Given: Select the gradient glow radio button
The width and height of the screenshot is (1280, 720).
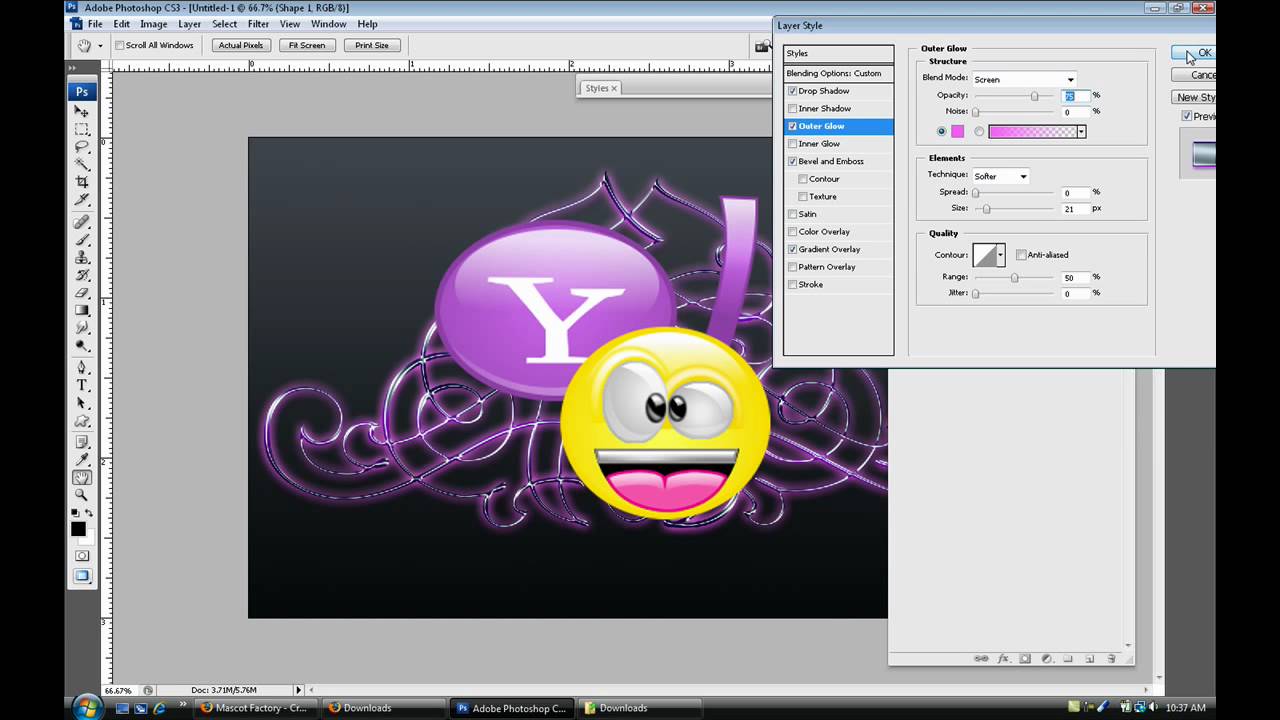Looking at the screenshot, I should coord(979,131).
